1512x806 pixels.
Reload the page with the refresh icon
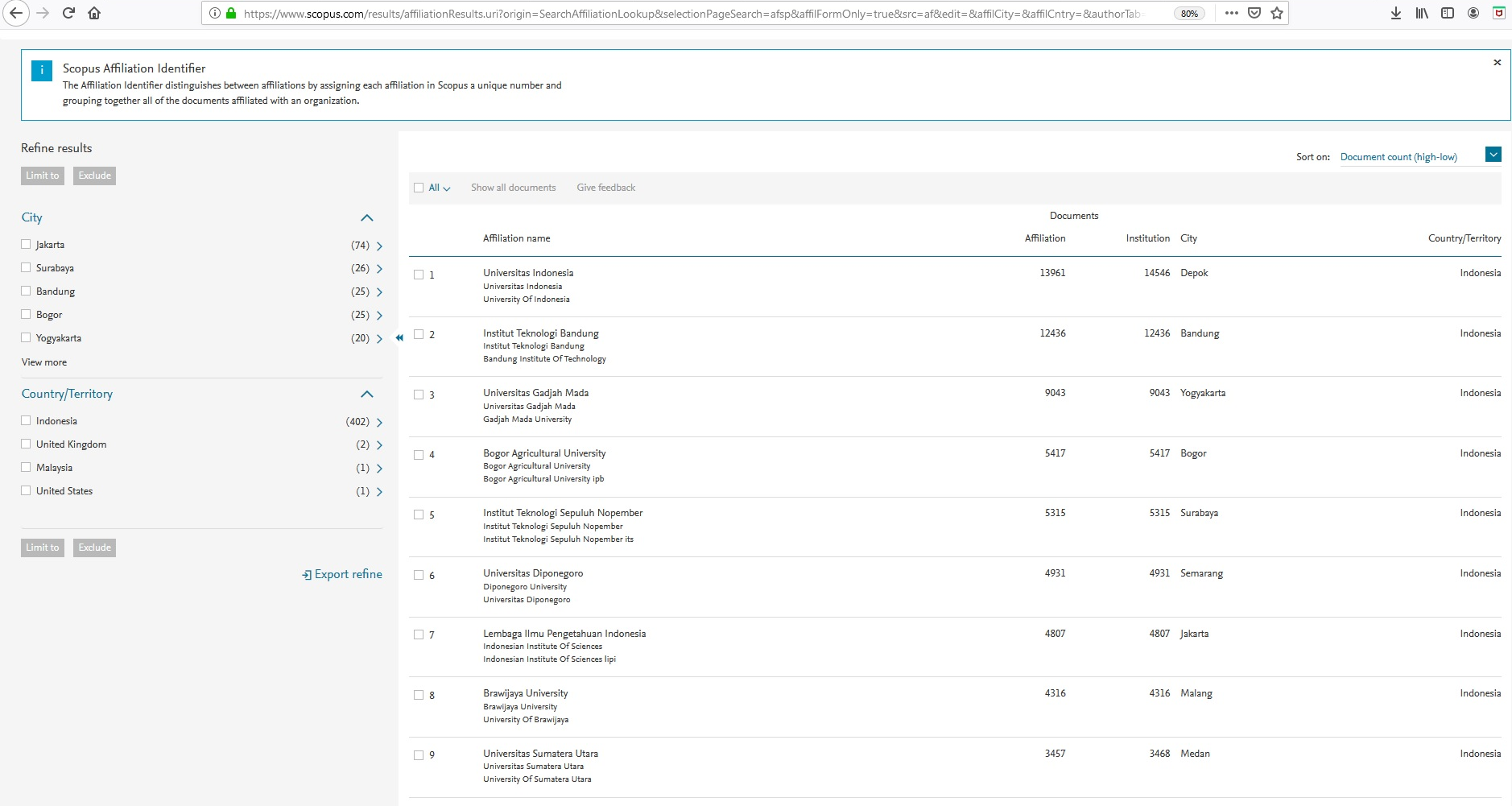[x=68, y=13]
